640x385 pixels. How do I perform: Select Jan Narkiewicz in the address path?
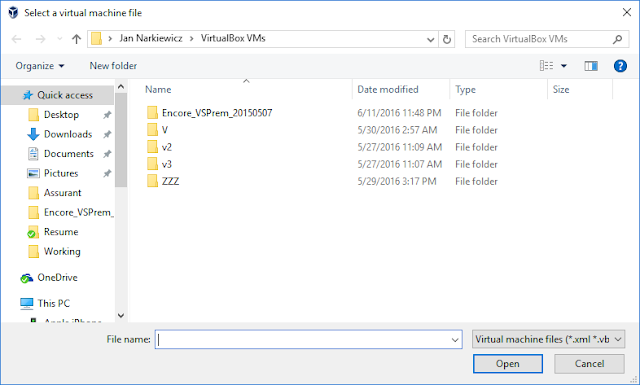pos(151,38)
